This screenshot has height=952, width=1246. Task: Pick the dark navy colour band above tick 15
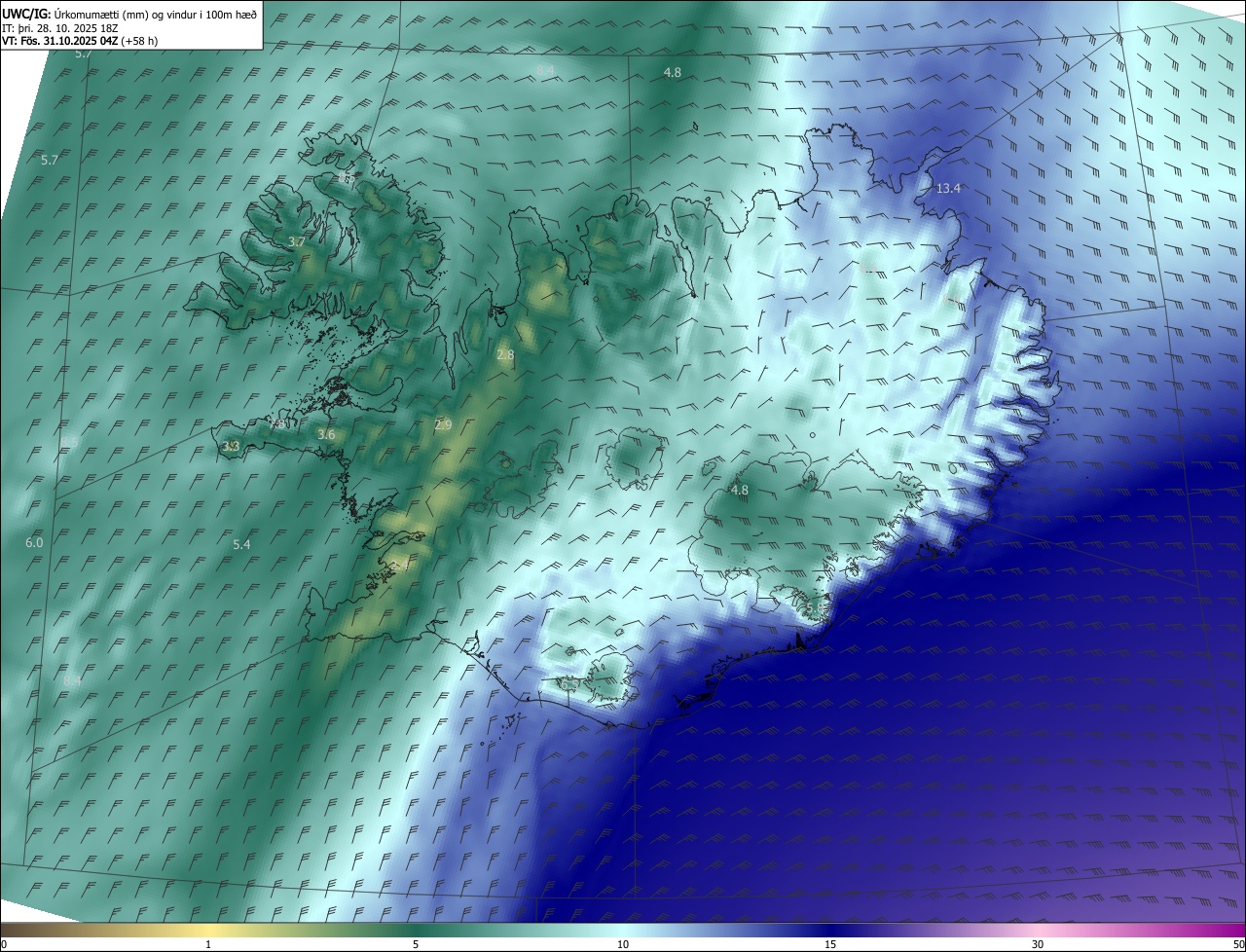(830, 931)
